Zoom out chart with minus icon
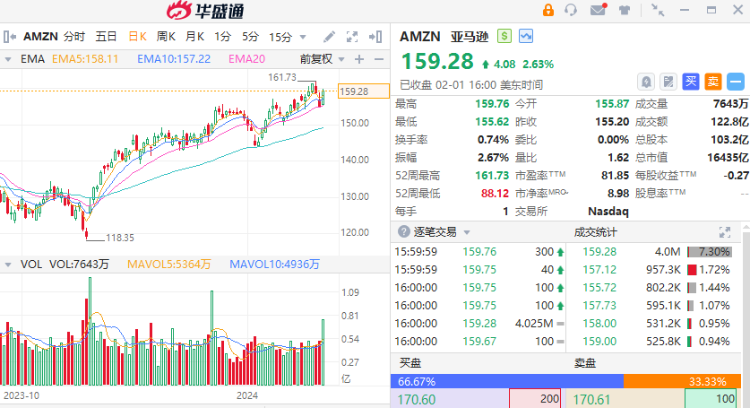 pyautogui.click(x=379, y=59)
